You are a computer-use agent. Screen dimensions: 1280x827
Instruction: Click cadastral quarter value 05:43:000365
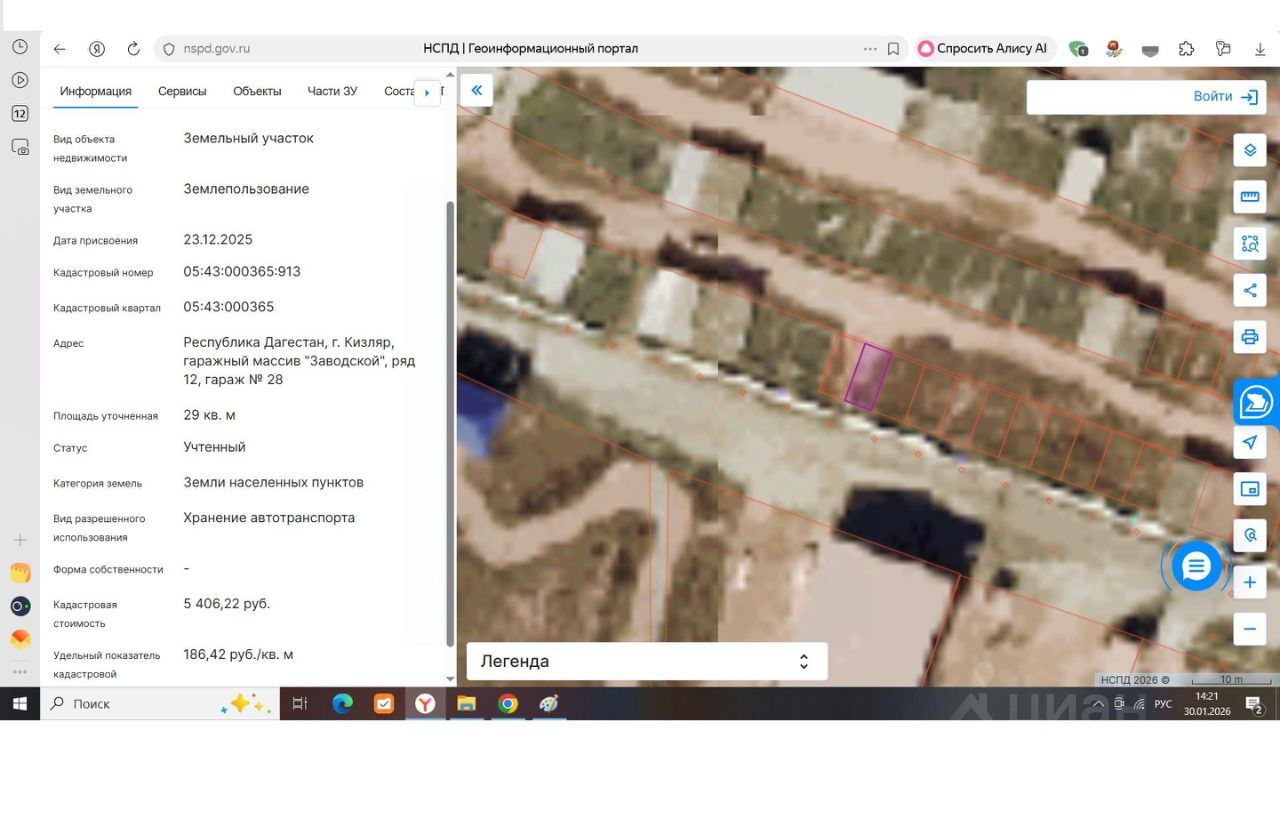(228, 307)
